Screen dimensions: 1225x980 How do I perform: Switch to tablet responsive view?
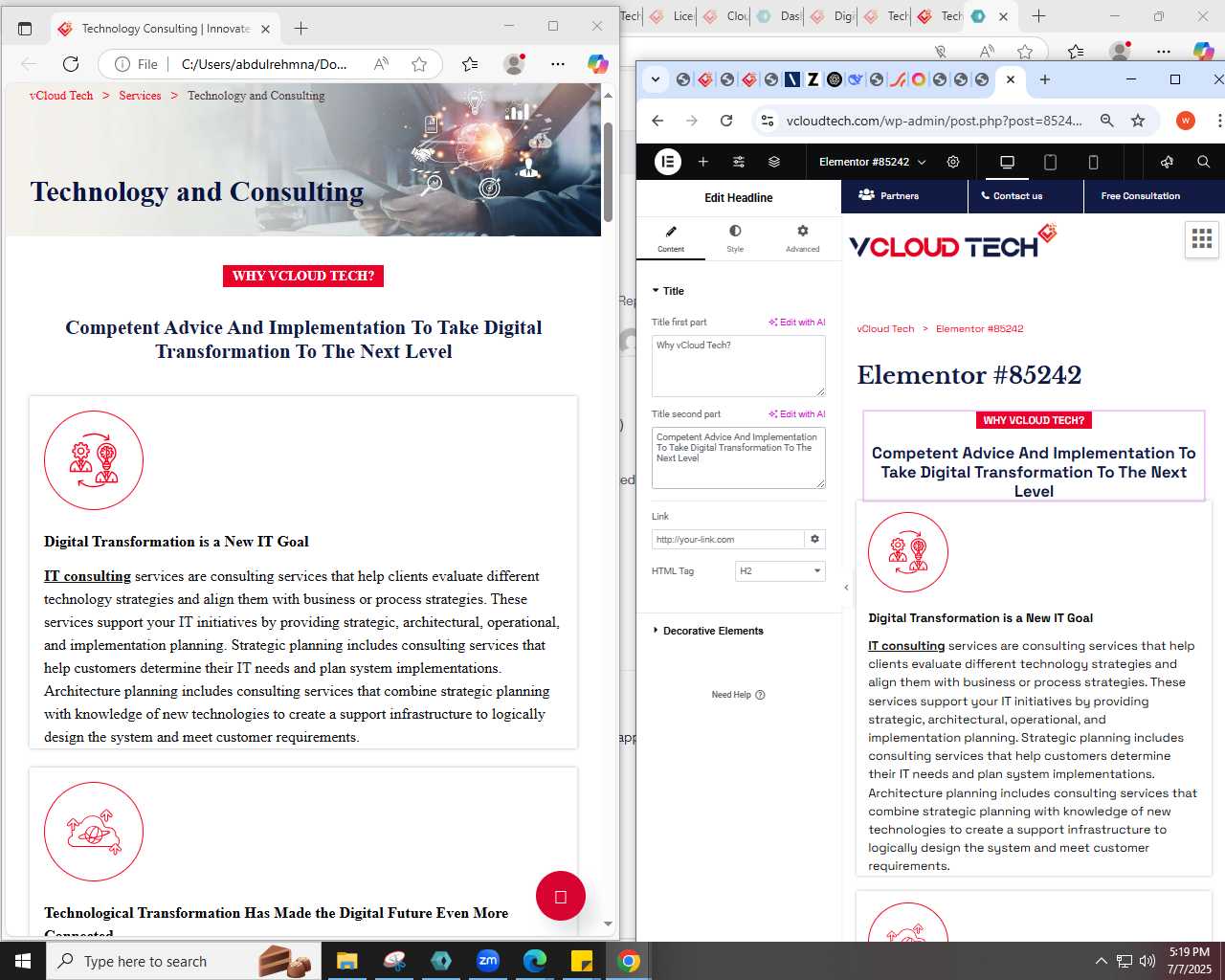(1050, 162)
